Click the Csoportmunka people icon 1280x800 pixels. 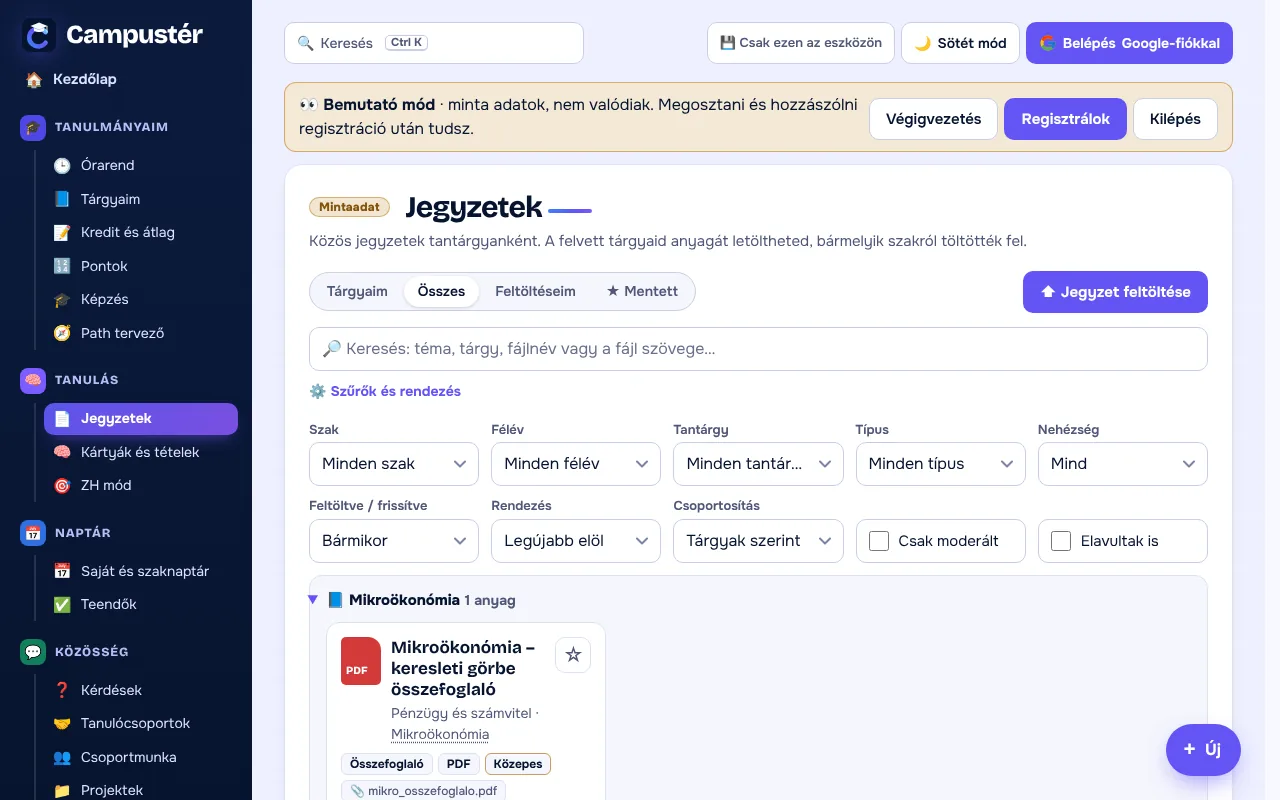pos(62,757)
